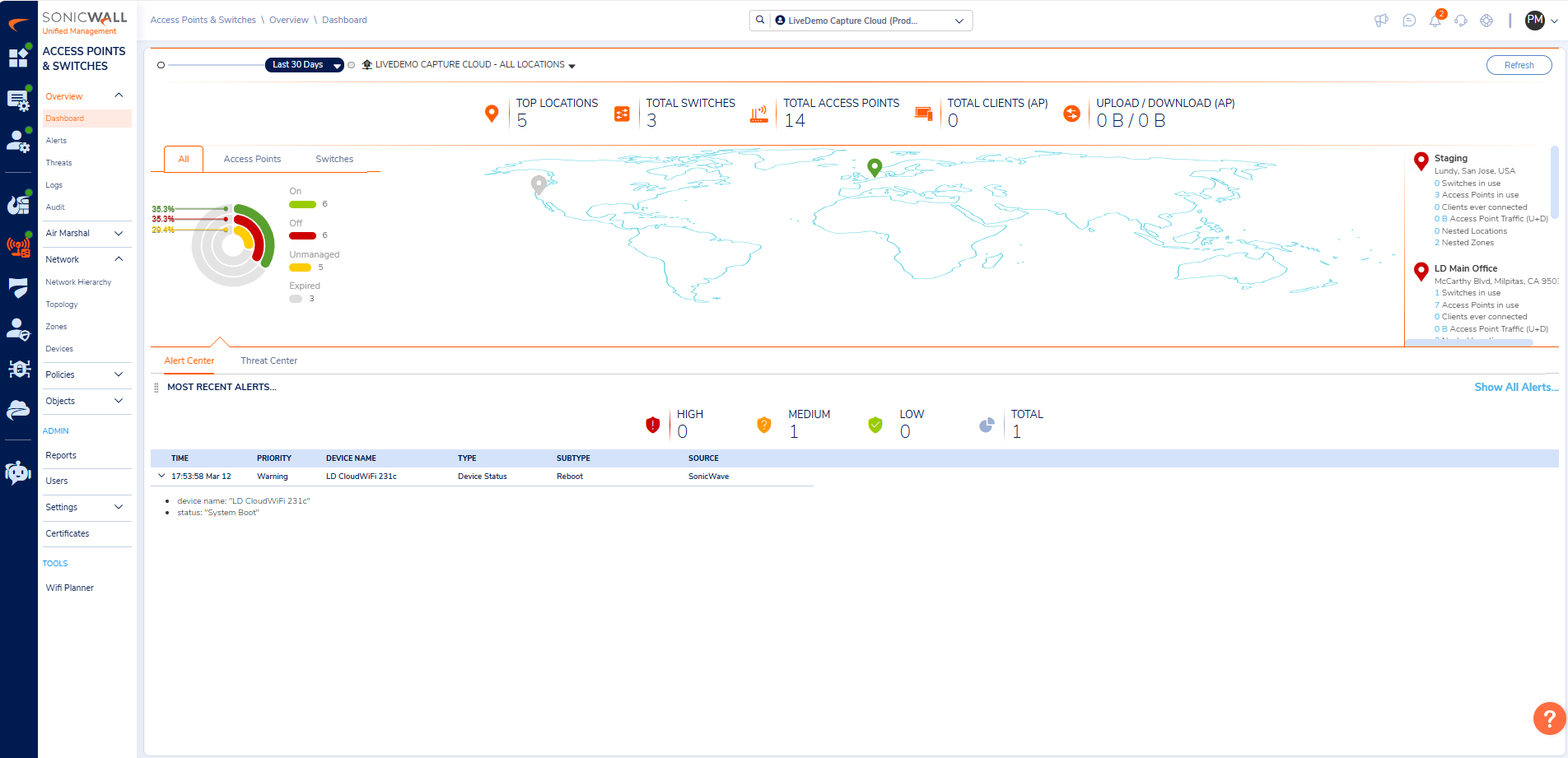Click the red Staging location pin
The image size is (1568, 758).
1421,160
